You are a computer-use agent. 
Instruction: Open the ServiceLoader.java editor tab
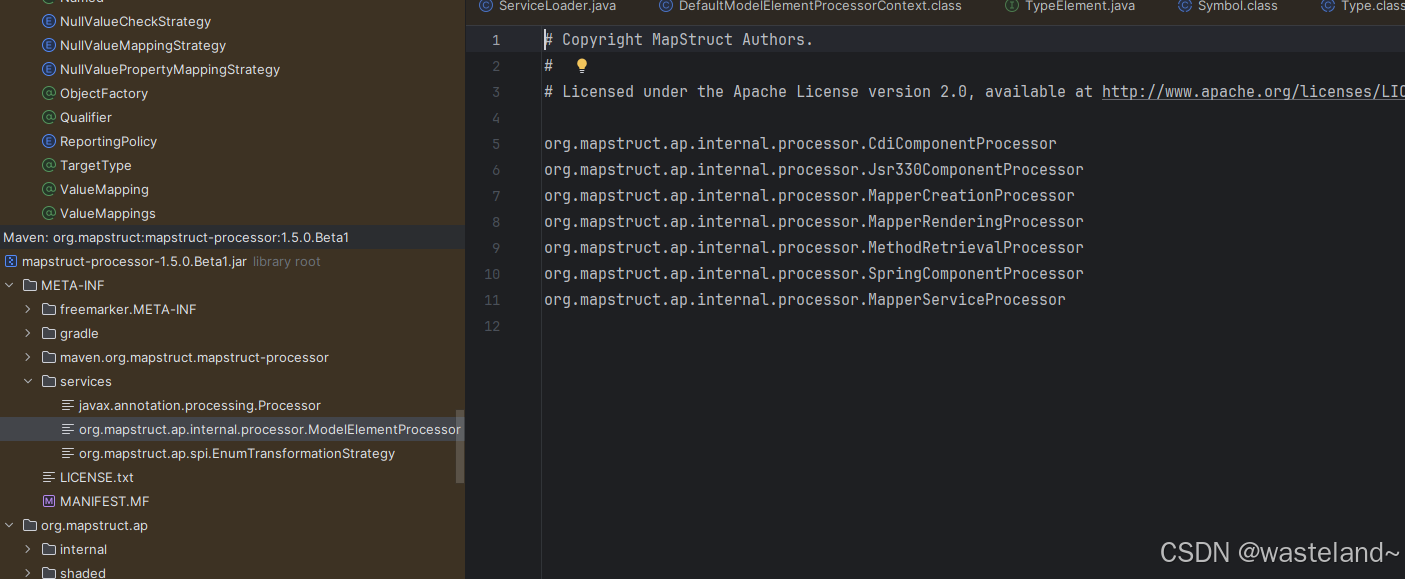547,6
